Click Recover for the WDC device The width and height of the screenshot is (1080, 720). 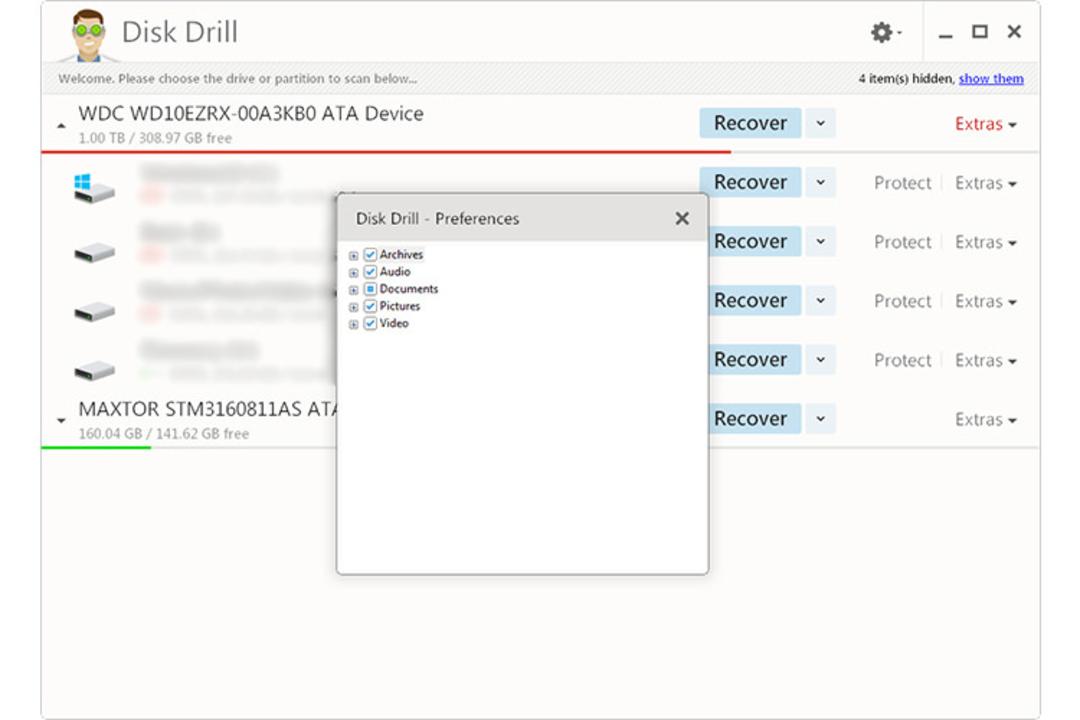[750, 123]
